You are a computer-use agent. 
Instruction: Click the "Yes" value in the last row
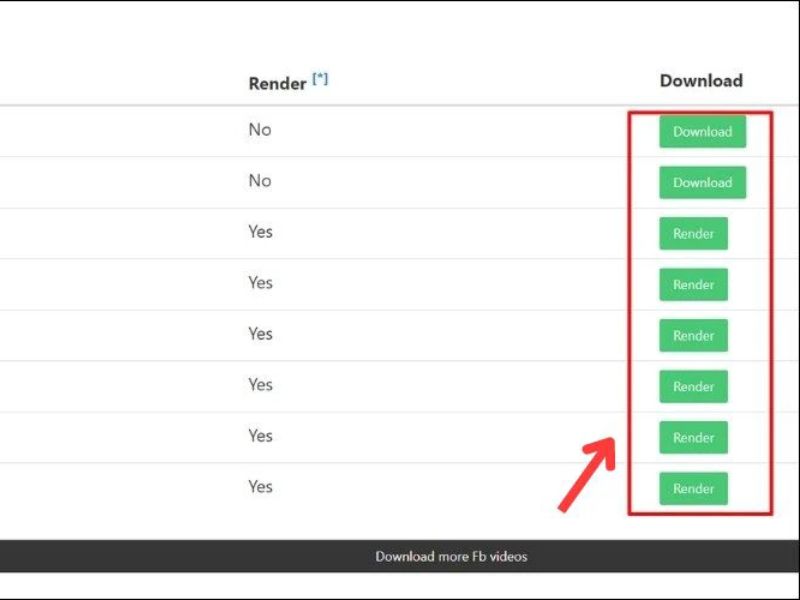tap(260, 487)
